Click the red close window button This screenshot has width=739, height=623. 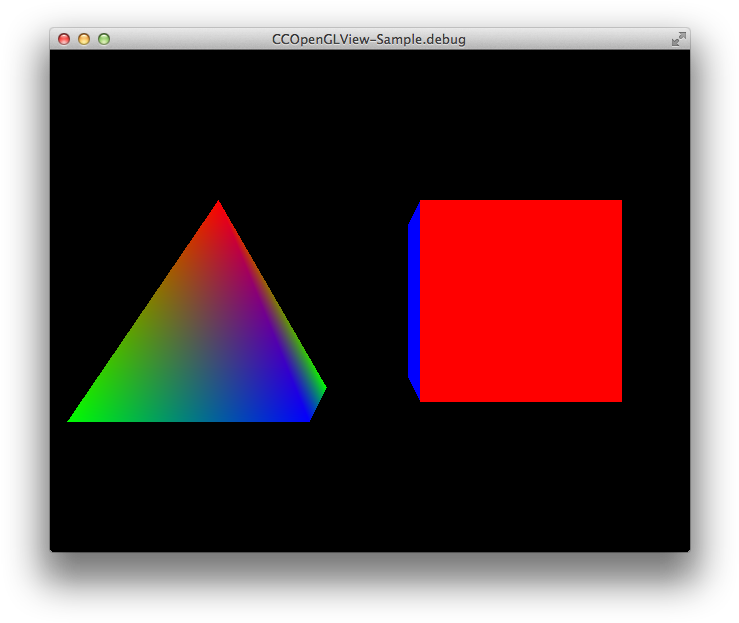pos(64,39)
